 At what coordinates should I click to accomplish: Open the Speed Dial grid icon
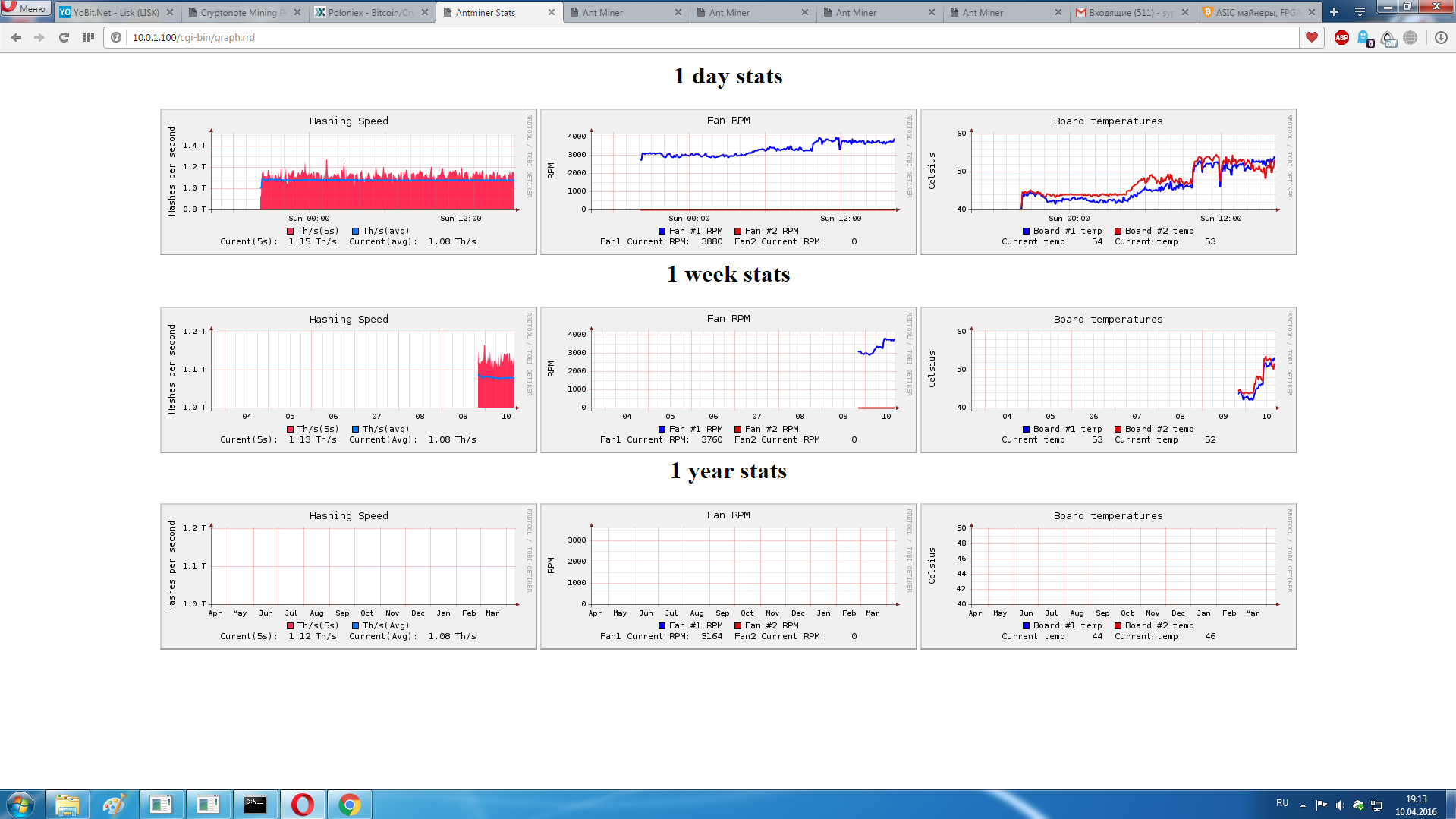coord(88,37)
